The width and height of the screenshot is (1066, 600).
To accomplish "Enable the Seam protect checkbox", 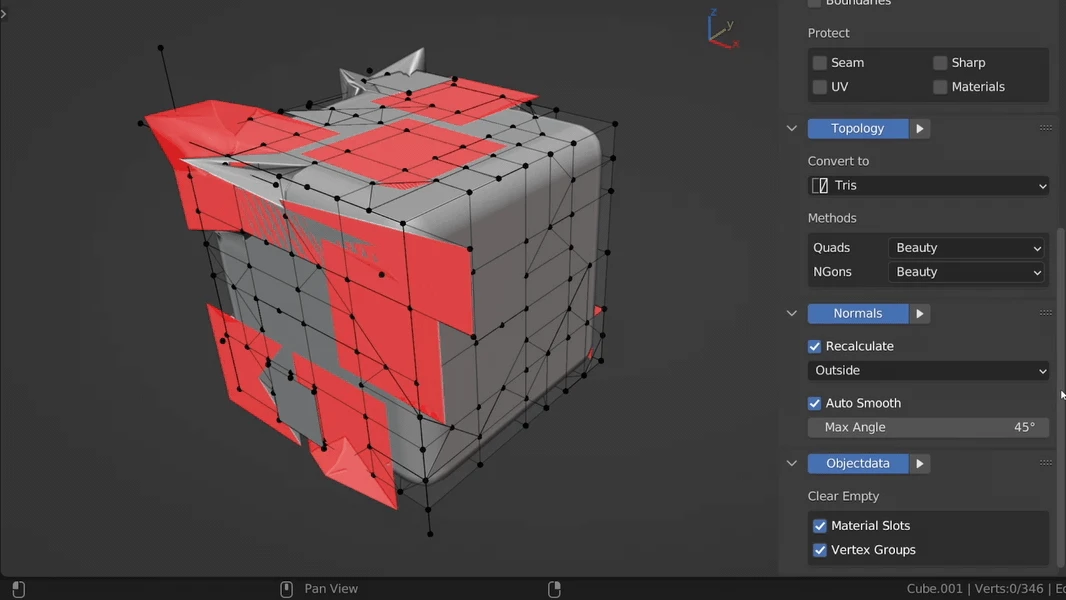I will (821, 62).
